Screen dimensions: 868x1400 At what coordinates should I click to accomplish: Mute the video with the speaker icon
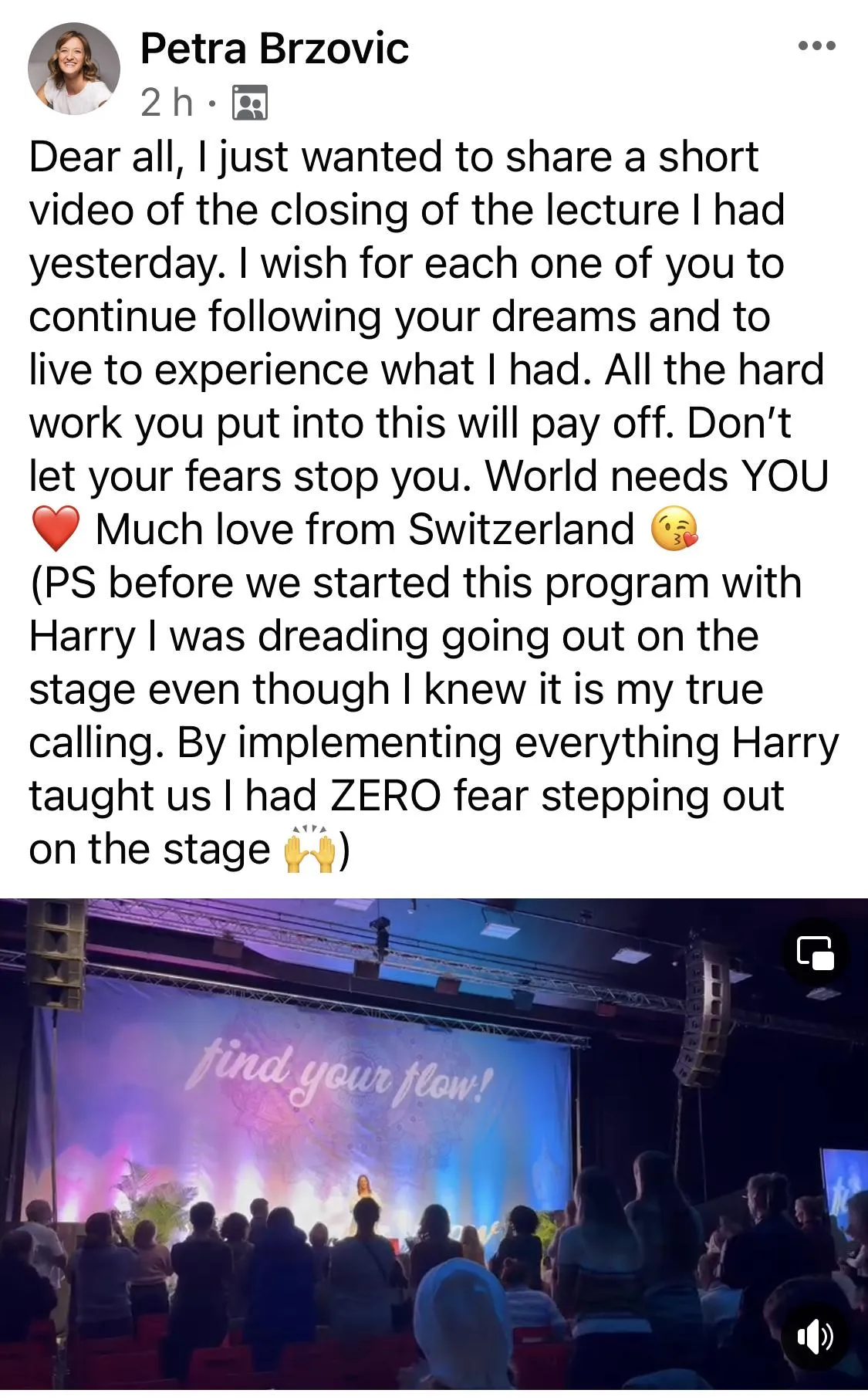pos(815,1337)
